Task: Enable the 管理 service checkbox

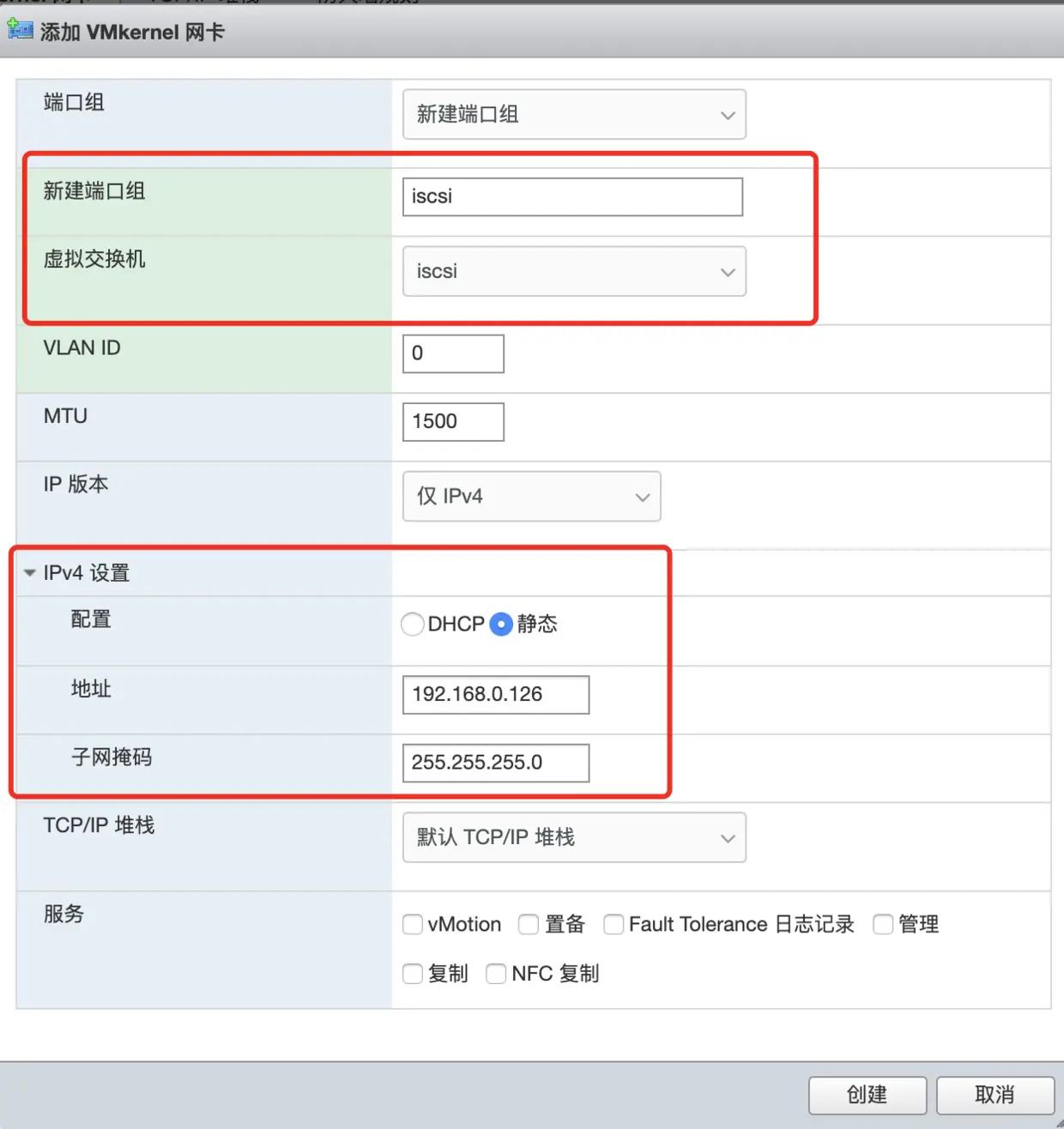Action: [x=883, y=924]
